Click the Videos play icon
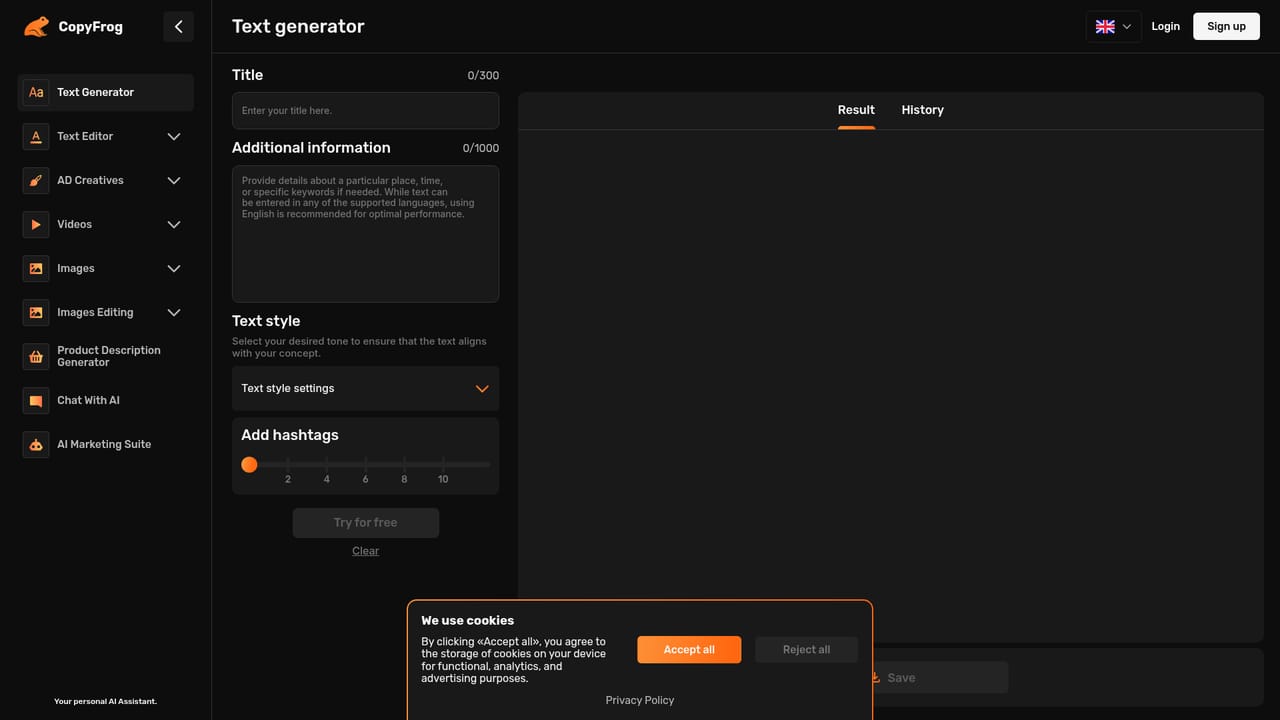Screen dimensions: 1280x720 coord(36,224)
